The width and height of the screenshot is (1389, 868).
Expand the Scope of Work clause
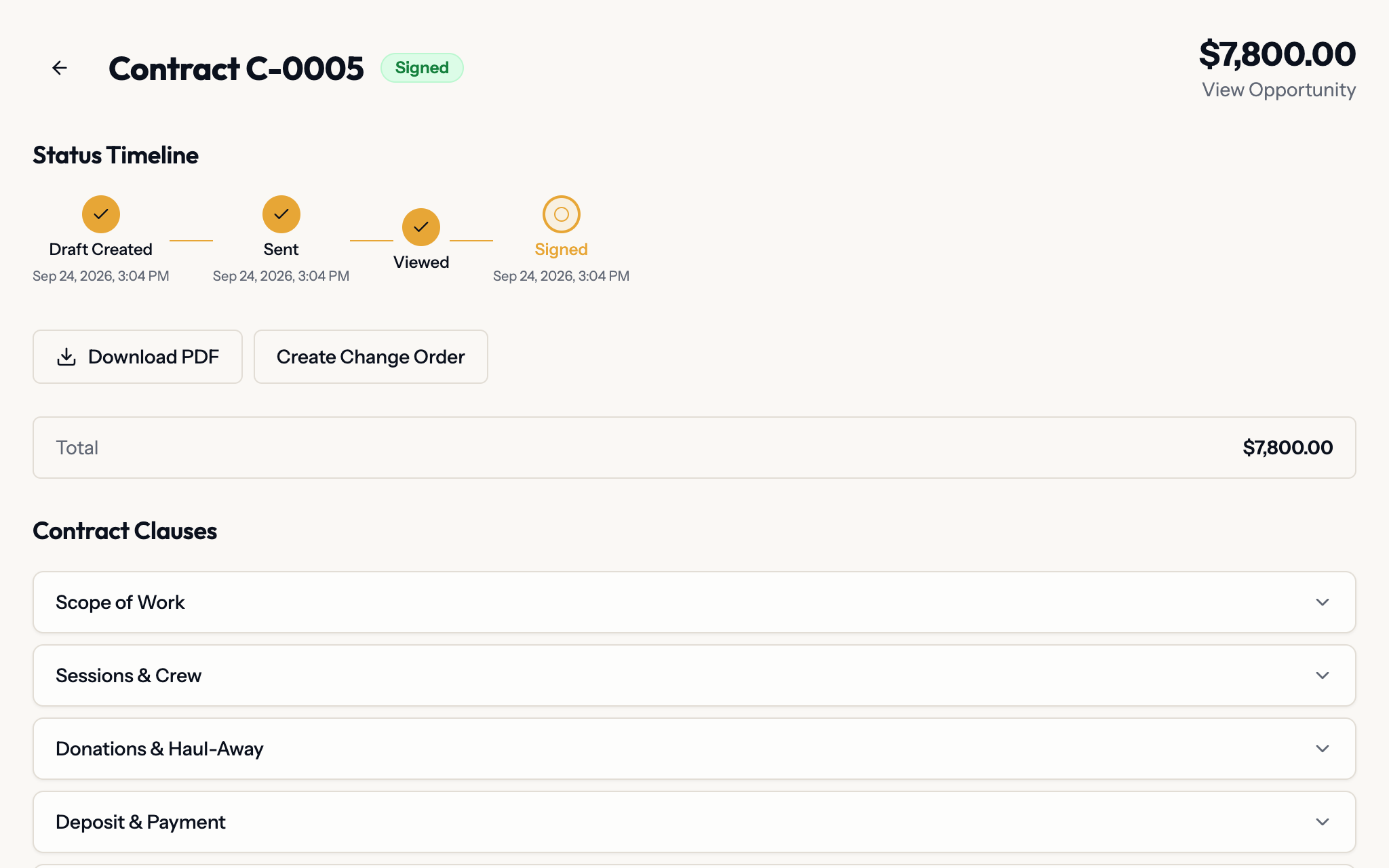[694, 602]
